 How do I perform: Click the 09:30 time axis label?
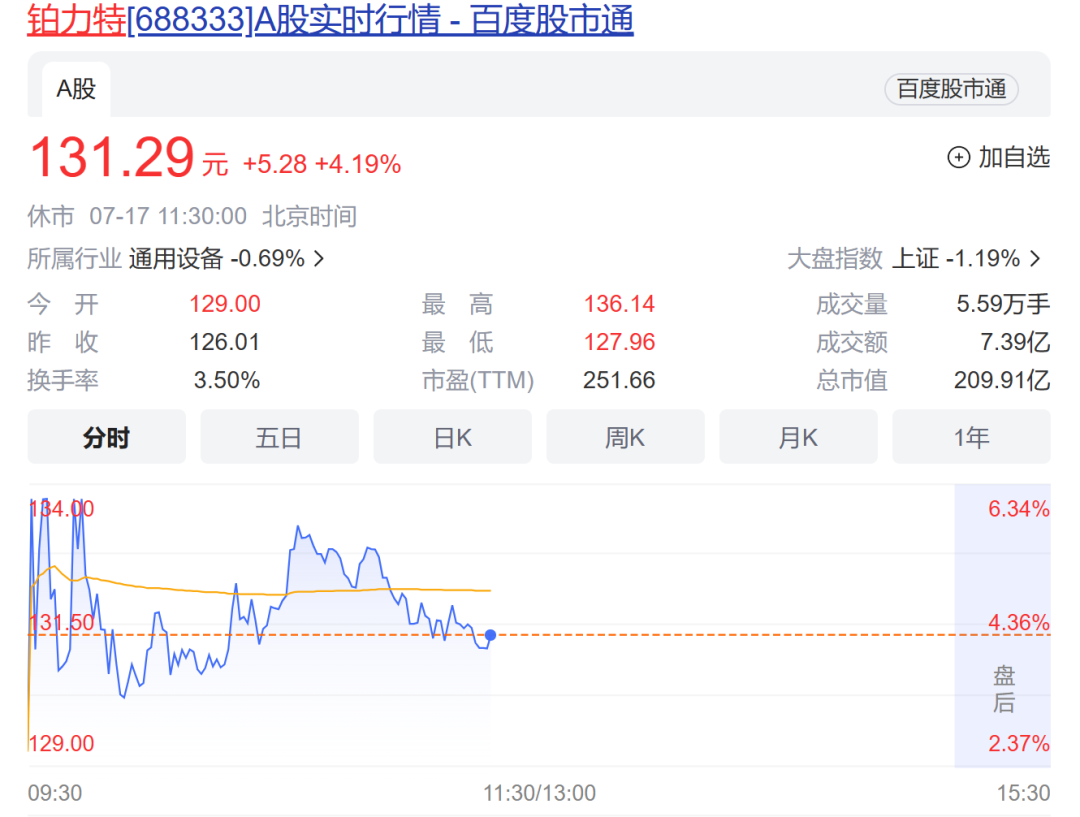[x=54, y=793]
